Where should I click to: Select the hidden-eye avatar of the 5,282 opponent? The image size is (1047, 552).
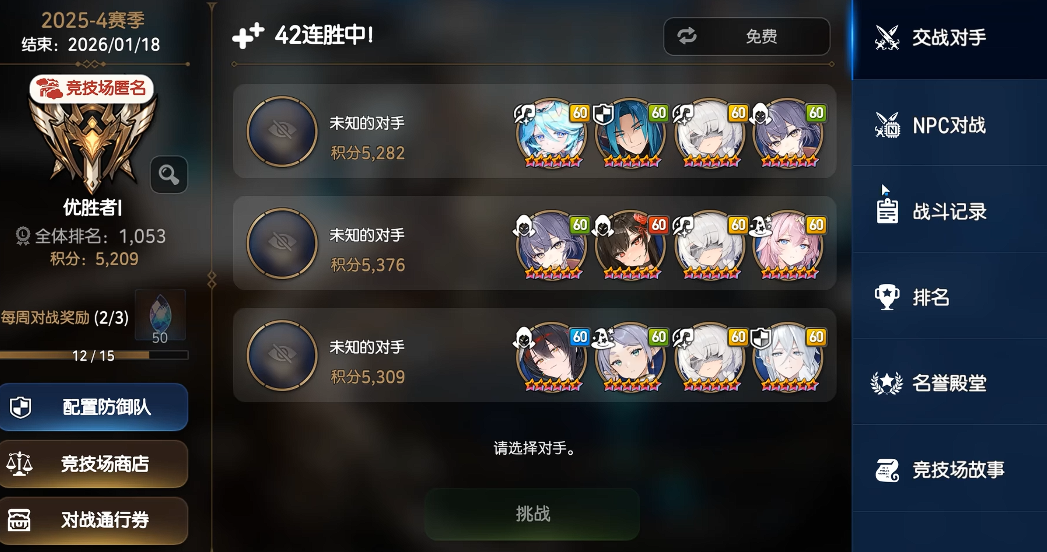tap(282, 131)
